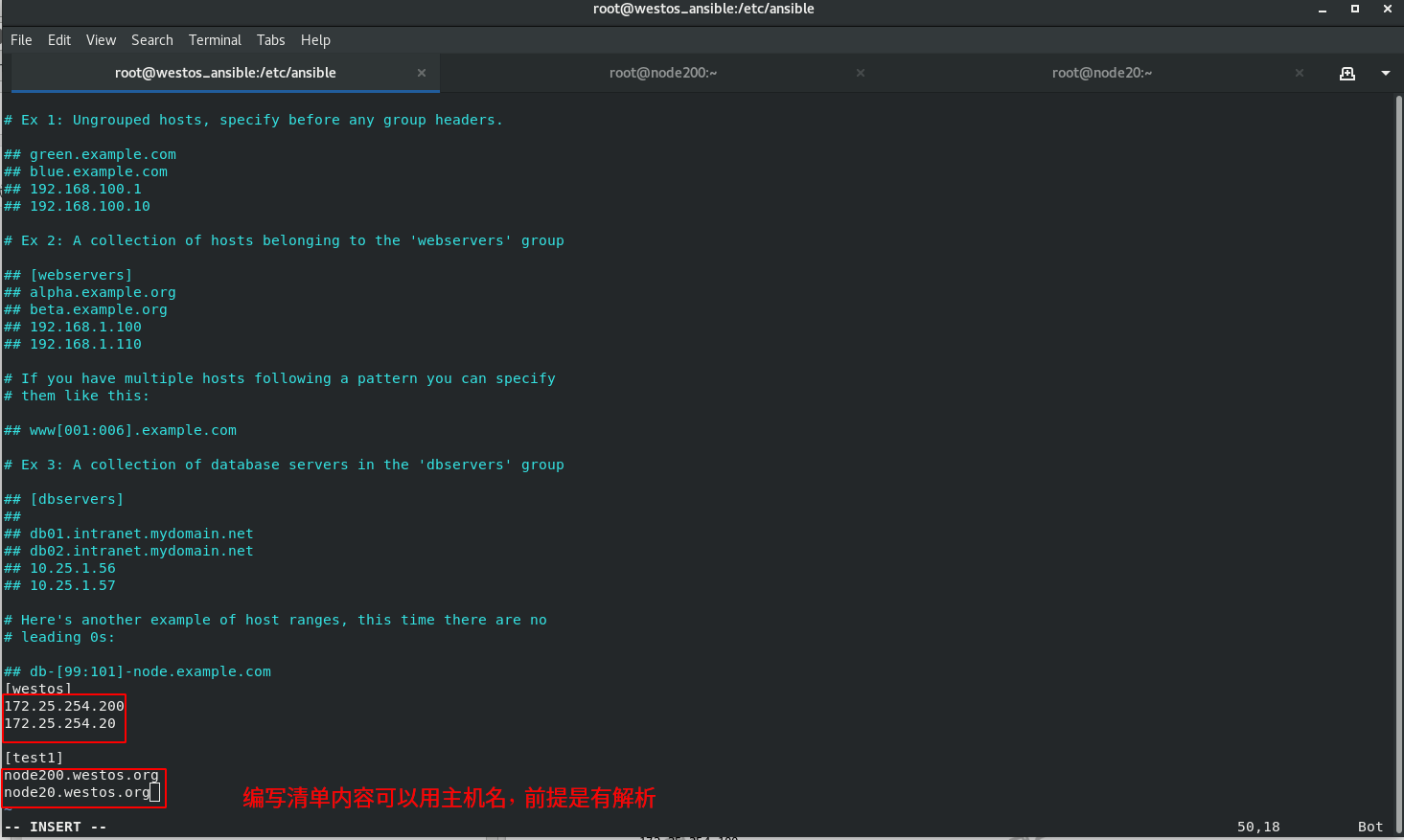The width and height of the screenshot is (1404, 840).
Task: Click the line '## 192.168.1.110'
Action: click(x=73, y=344)
